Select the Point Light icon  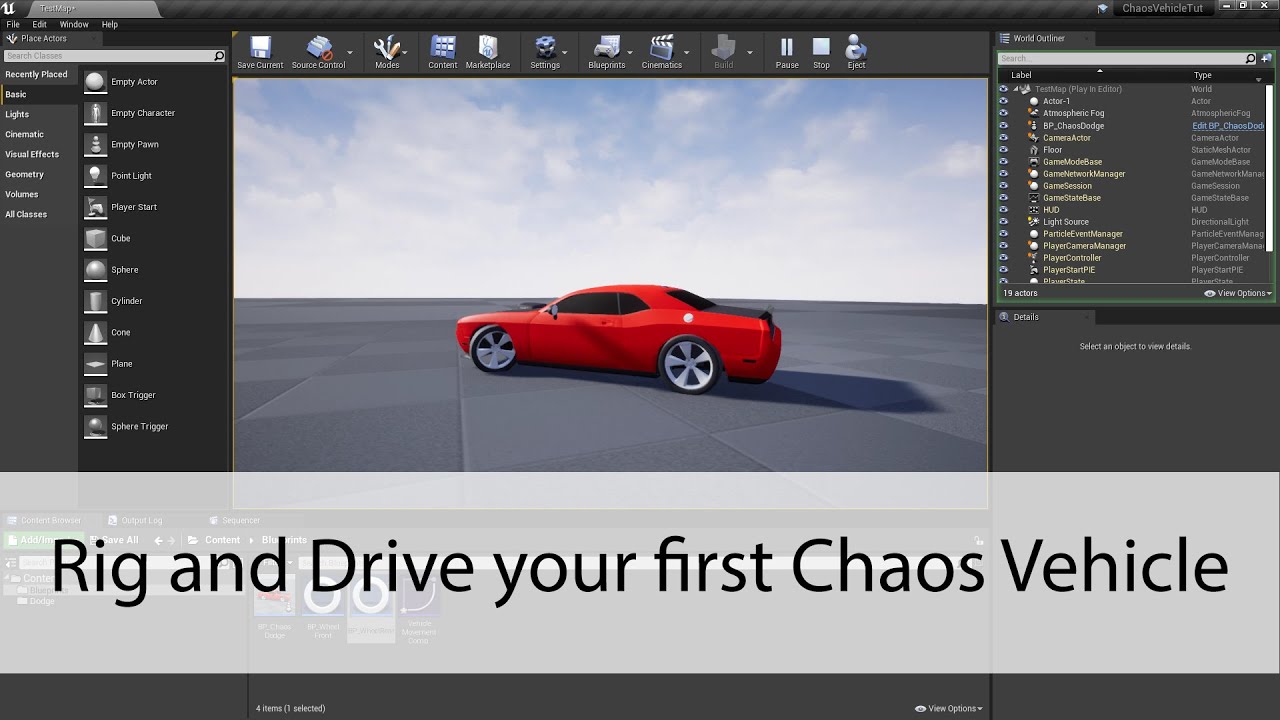click(95, 176)
